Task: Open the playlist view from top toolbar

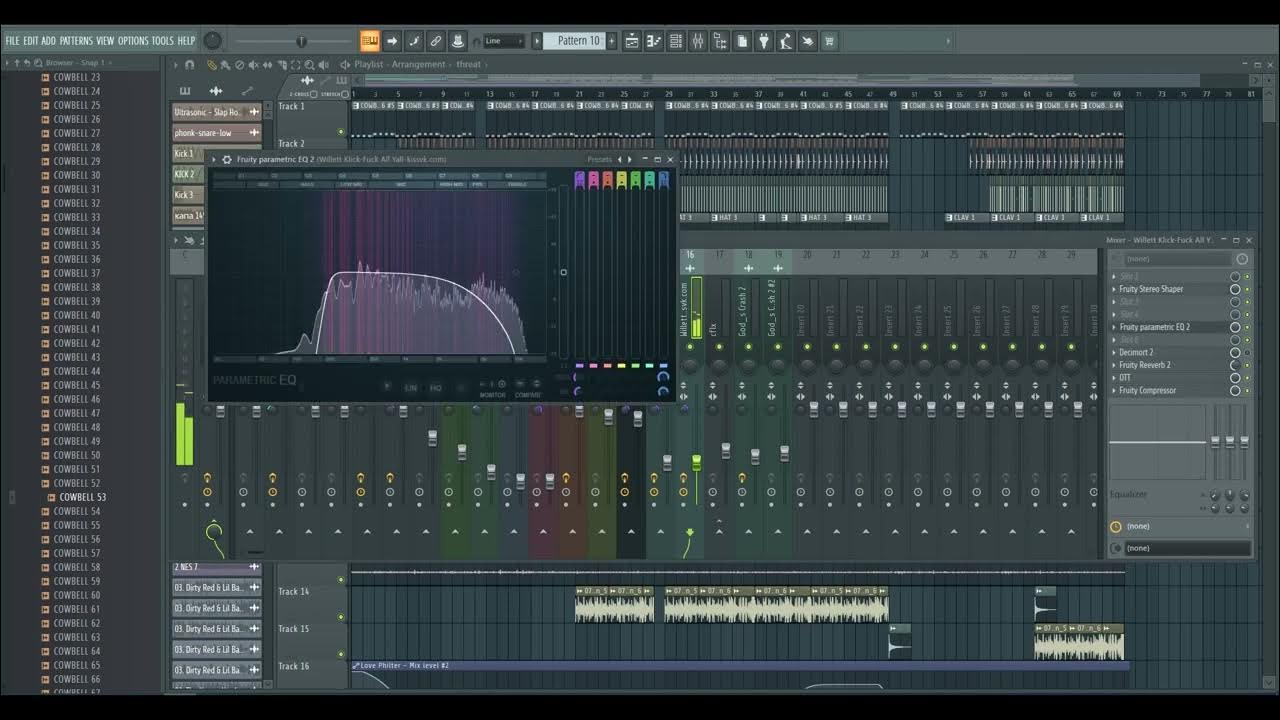Action: (632, 41)
